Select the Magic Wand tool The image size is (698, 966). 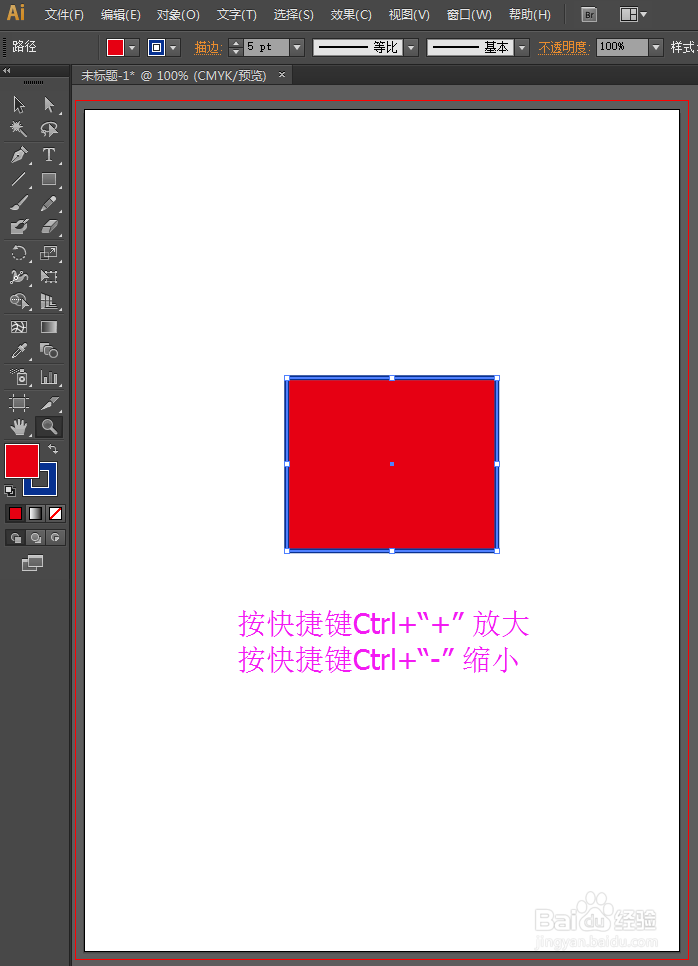point(19,129)
